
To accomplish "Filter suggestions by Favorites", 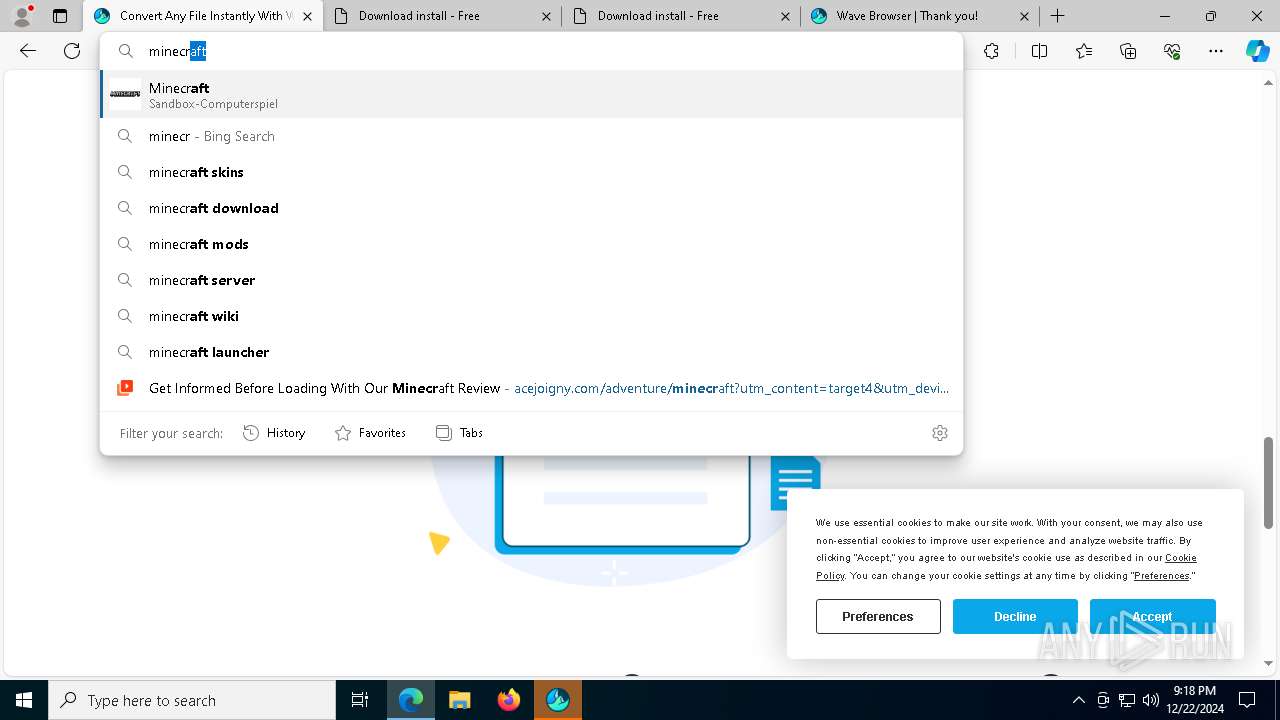I will pos(370,433).
